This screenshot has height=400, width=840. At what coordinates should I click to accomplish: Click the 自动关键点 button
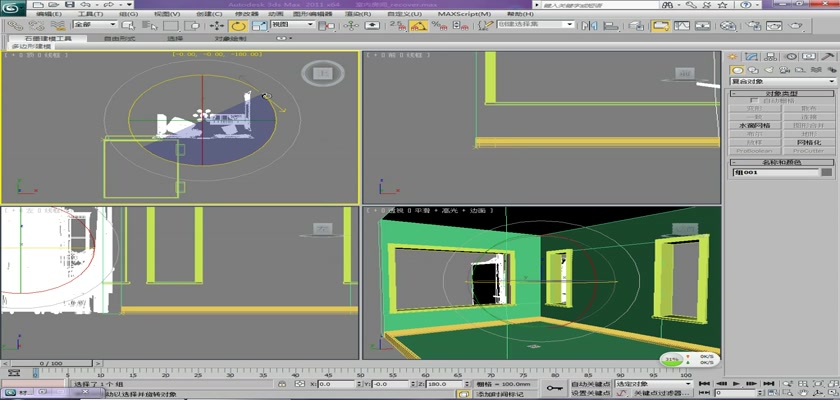tap(590, 384)
